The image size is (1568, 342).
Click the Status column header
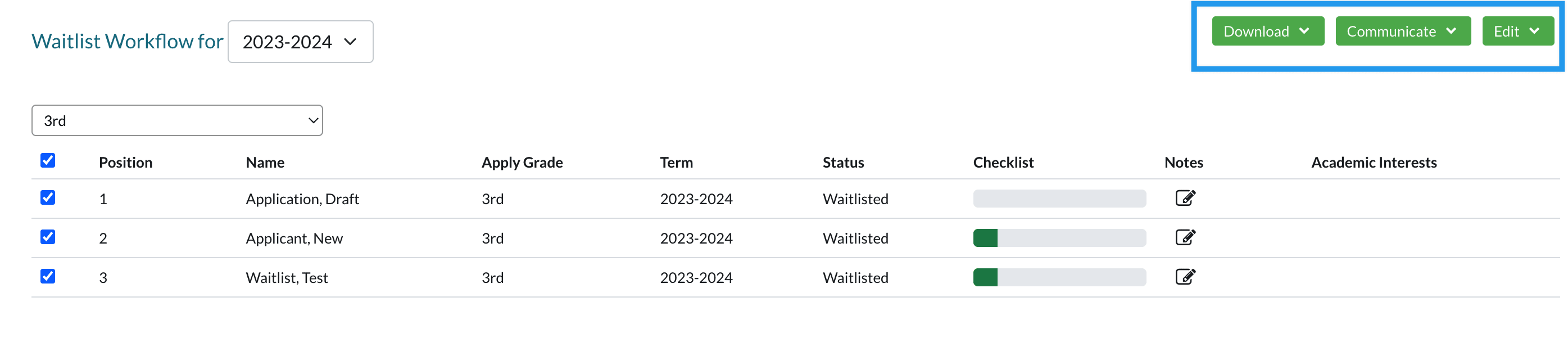click(x=843, y=162)
